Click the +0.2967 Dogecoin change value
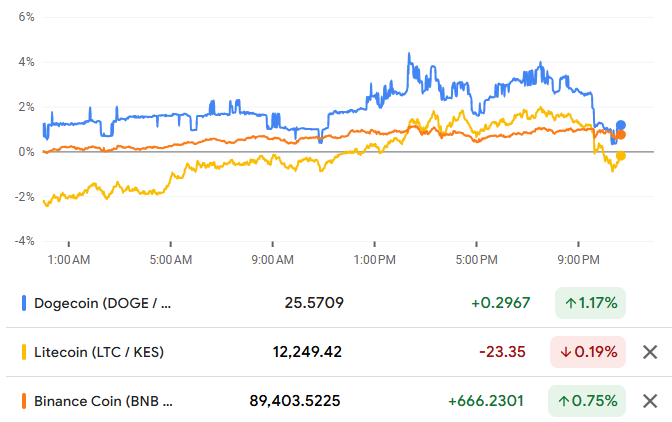672x422 pixels. pos(500,302)
